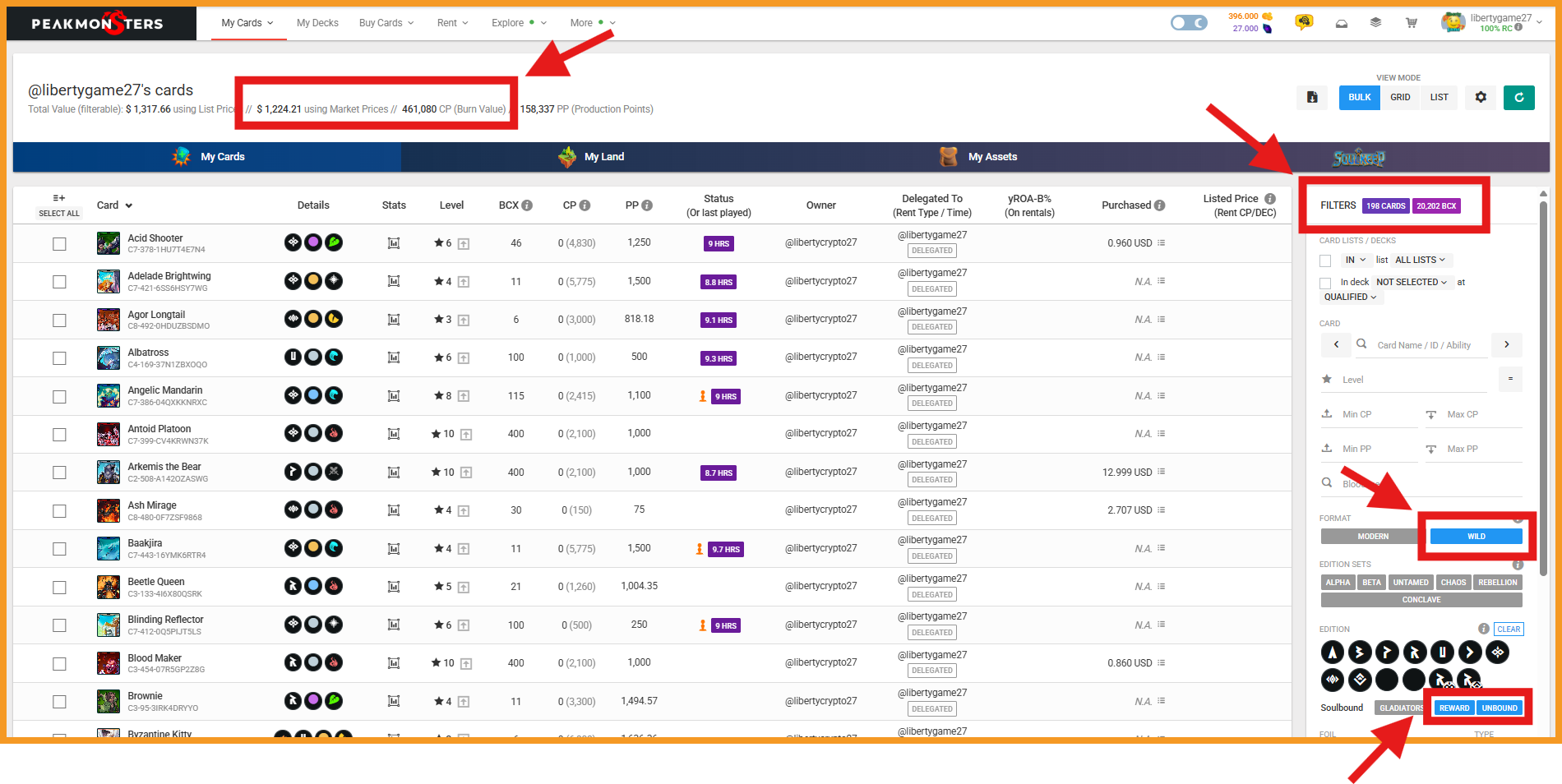
Task: Enable the card lists filter checkbox
Action: [x=1325, y=261]
